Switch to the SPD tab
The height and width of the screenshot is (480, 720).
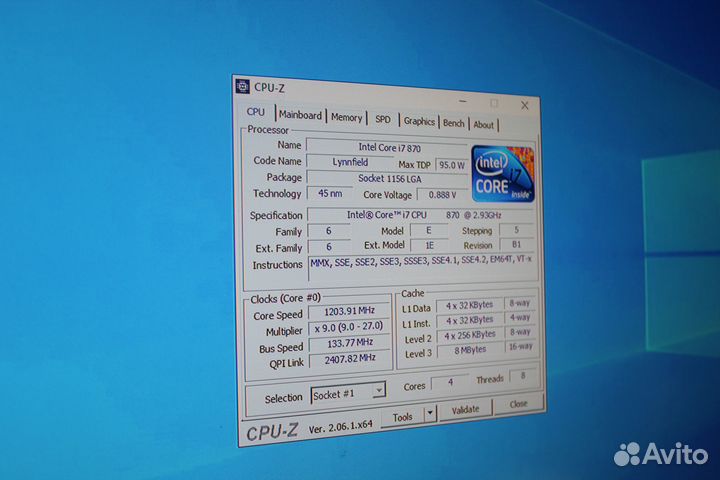(382, 119)
